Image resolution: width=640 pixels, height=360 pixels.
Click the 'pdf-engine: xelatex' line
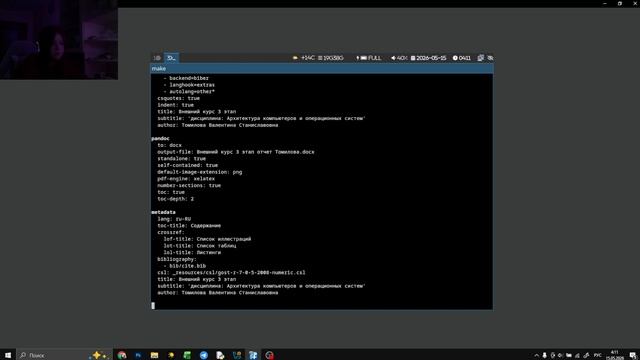[x=186, y=179]
